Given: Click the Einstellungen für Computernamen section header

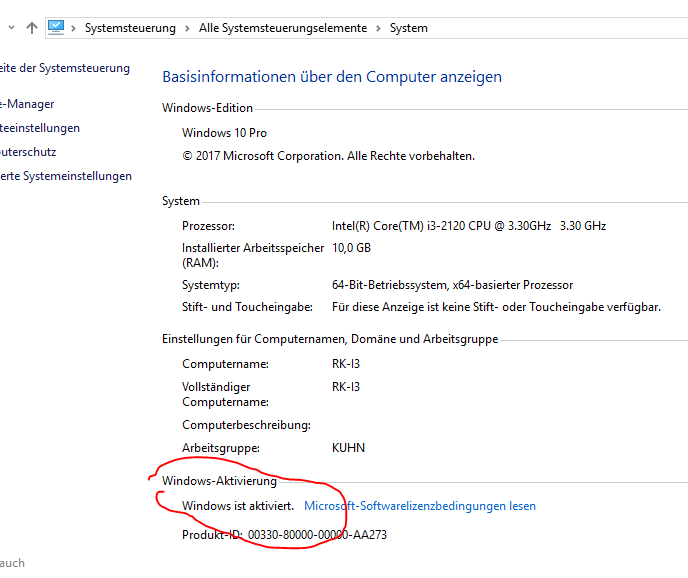Looking at the screenshot, I should click(330, 339).
